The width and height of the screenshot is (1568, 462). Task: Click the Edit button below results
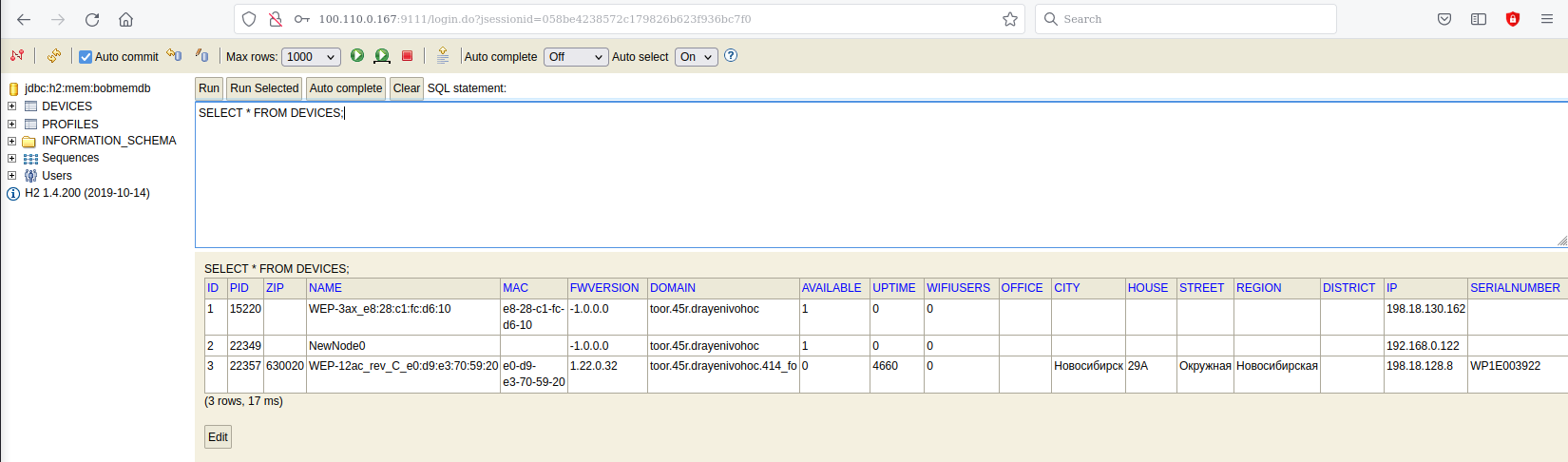pos(218,437)
